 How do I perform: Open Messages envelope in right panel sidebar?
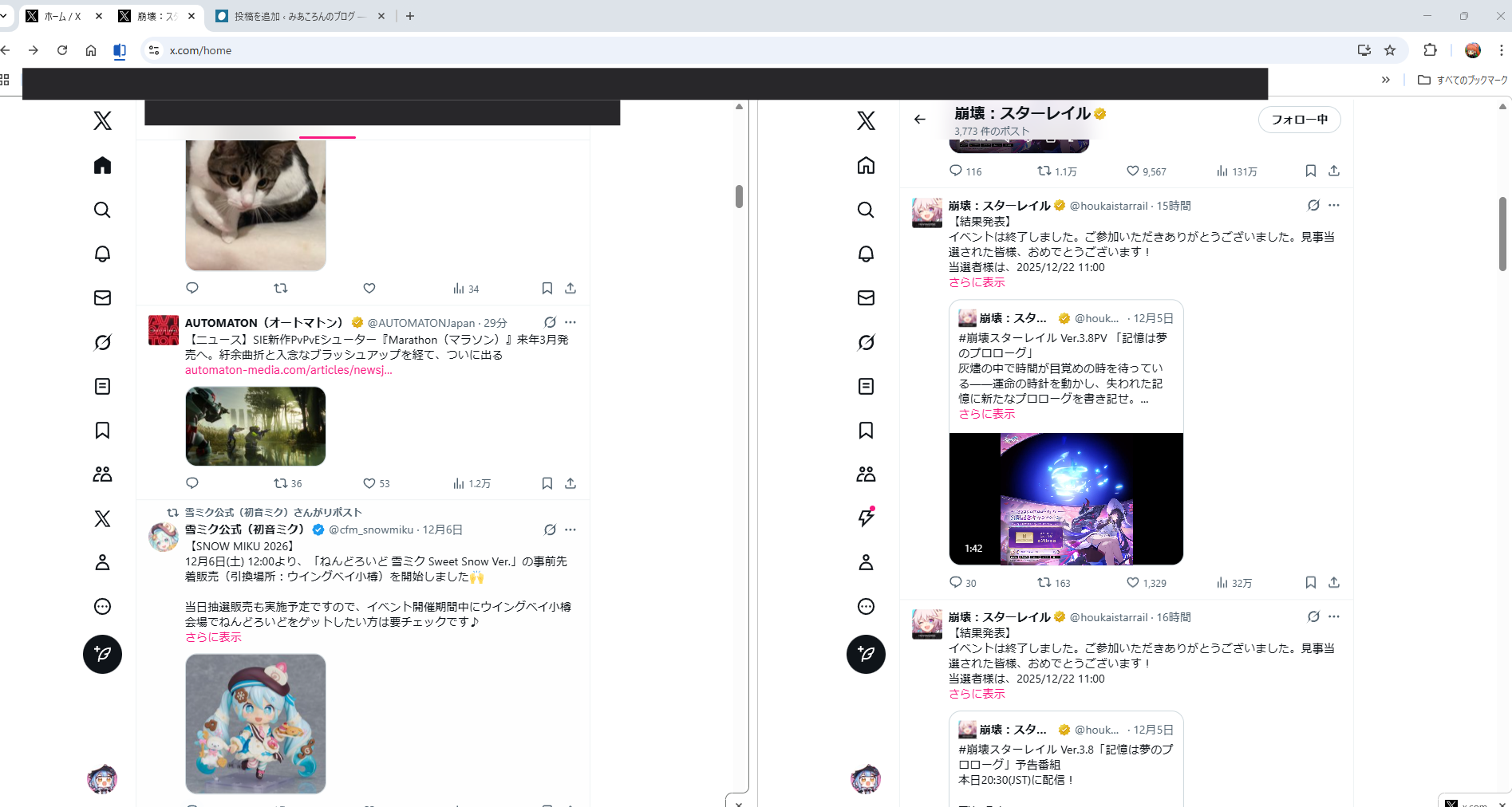click(x=866, y=297)
